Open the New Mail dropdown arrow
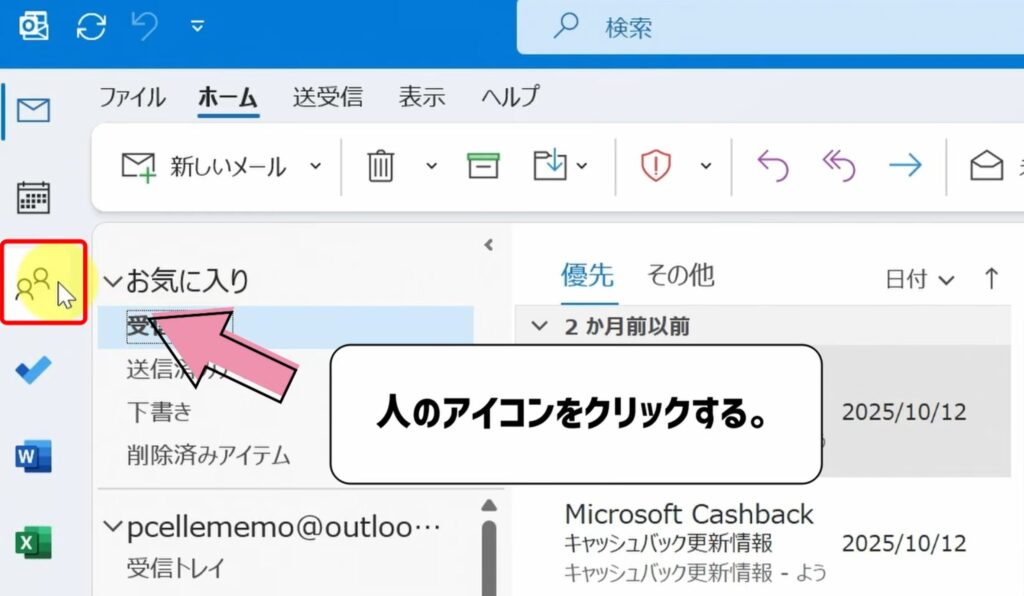1024x596 pixels. click(315, 166)
